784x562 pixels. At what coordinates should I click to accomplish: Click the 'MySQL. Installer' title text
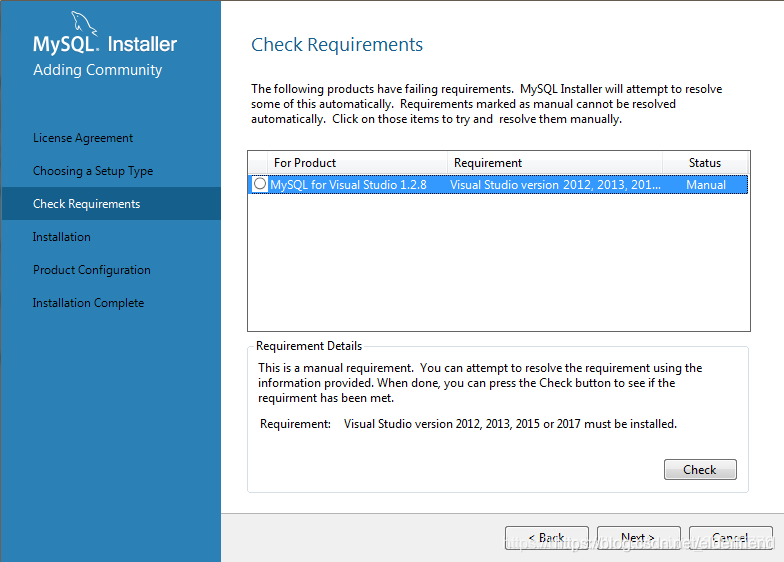click(x=105, y=44)
